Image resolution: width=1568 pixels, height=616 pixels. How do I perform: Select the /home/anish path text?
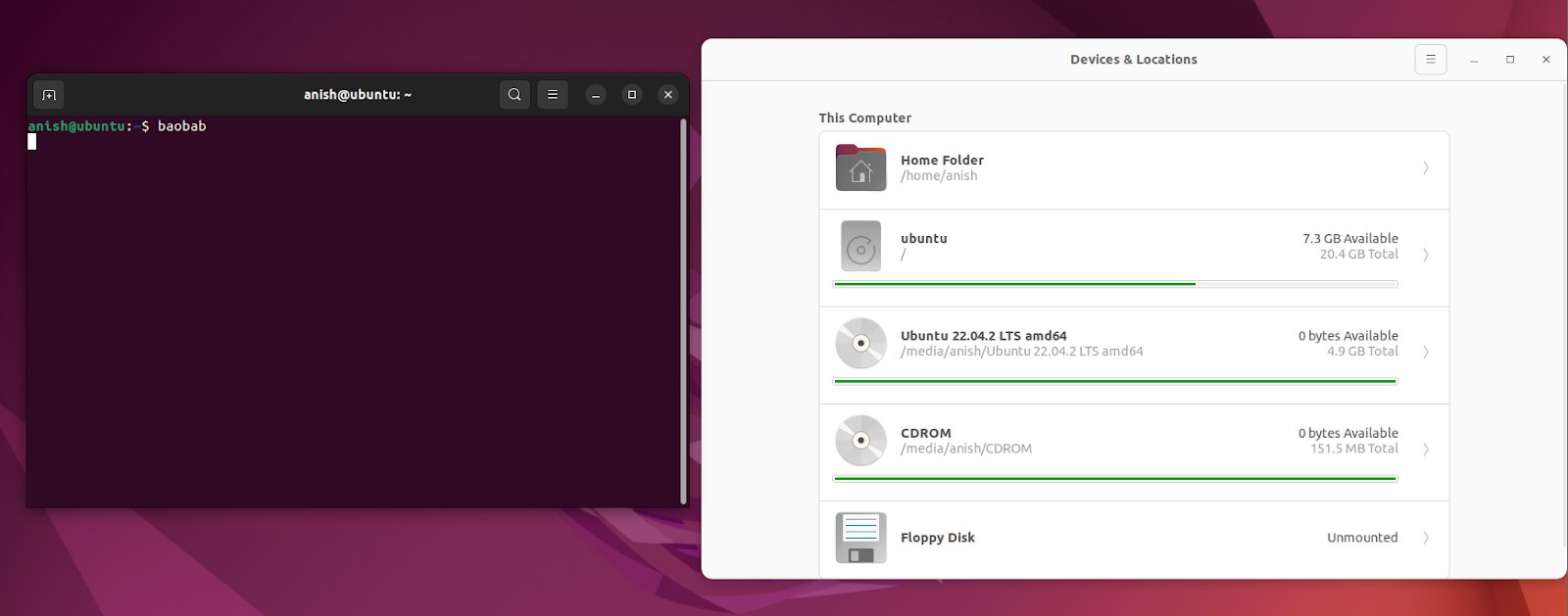click(939, 176)
